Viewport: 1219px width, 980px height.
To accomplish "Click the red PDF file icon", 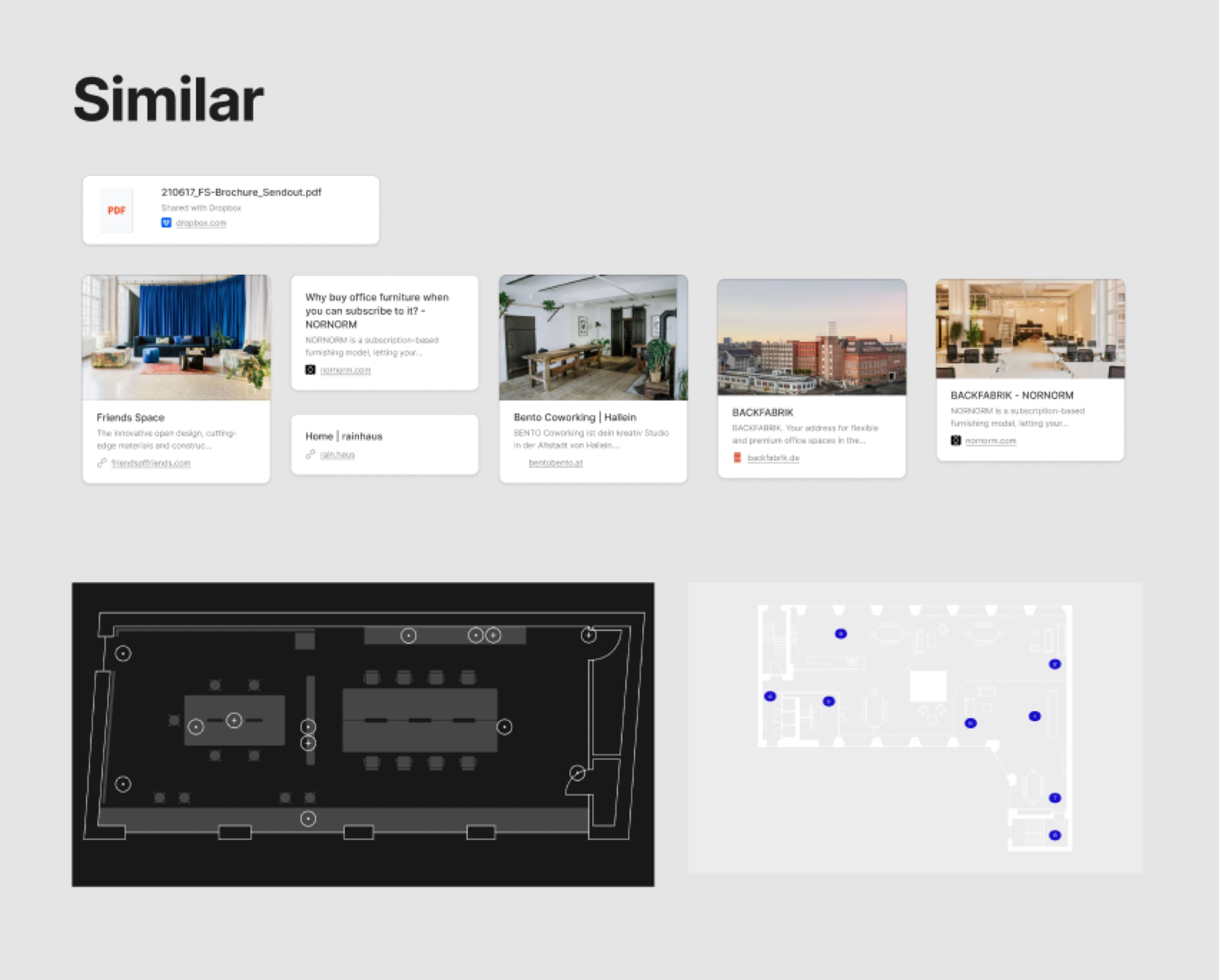I will coord(117,210).
